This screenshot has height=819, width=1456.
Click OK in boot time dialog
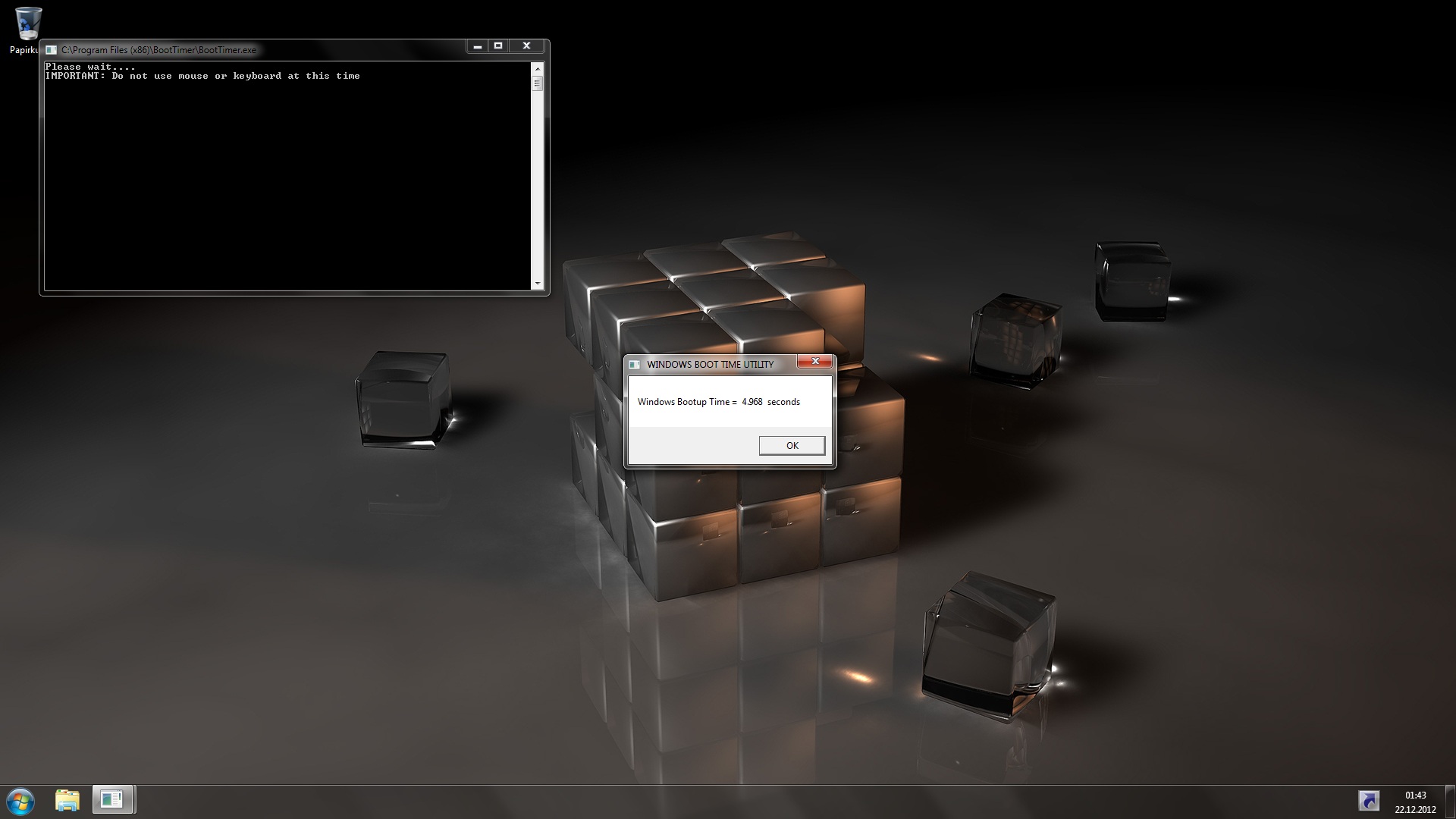[792, 446]
